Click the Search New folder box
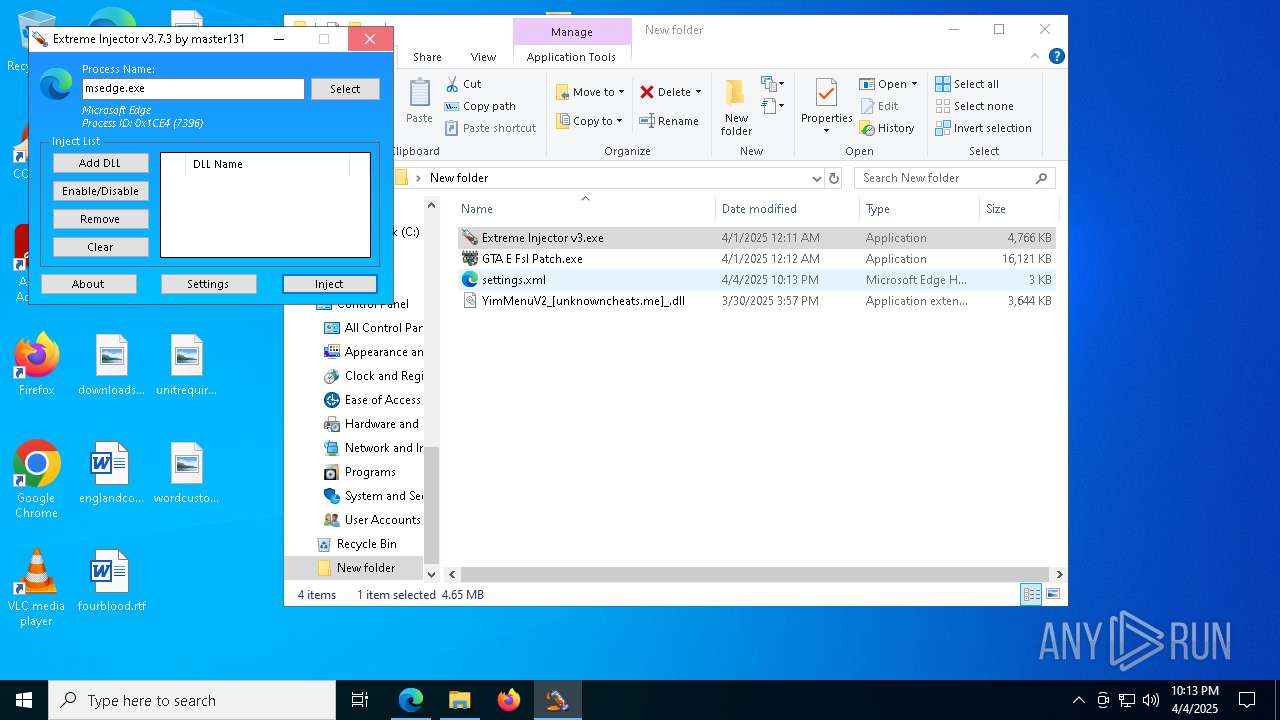The height and width of the screenshot is (720, 1280). [x=955, y=178]
